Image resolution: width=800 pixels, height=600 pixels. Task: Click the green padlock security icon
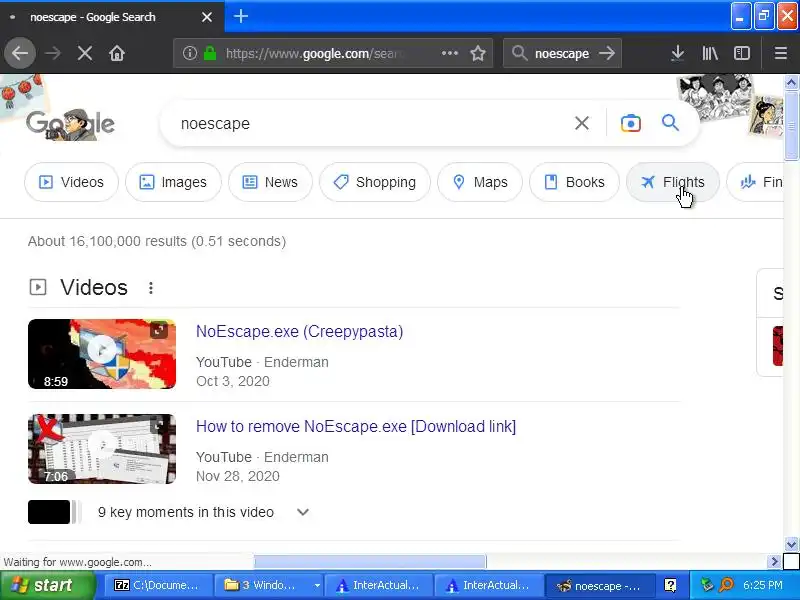[x=210, y=53]
